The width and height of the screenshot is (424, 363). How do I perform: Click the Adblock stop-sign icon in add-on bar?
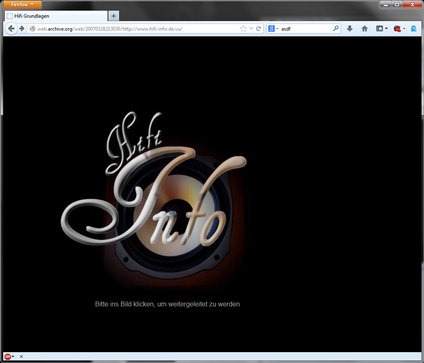7,356
